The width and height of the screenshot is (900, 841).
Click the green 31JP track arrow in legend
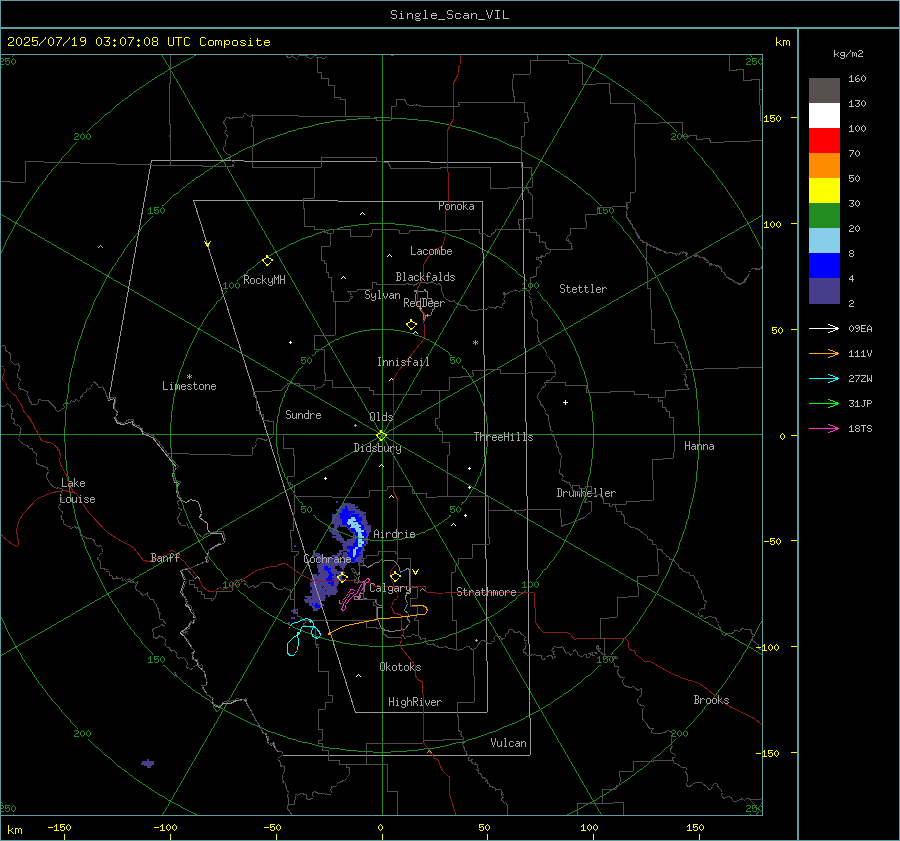tap(824, 404)
